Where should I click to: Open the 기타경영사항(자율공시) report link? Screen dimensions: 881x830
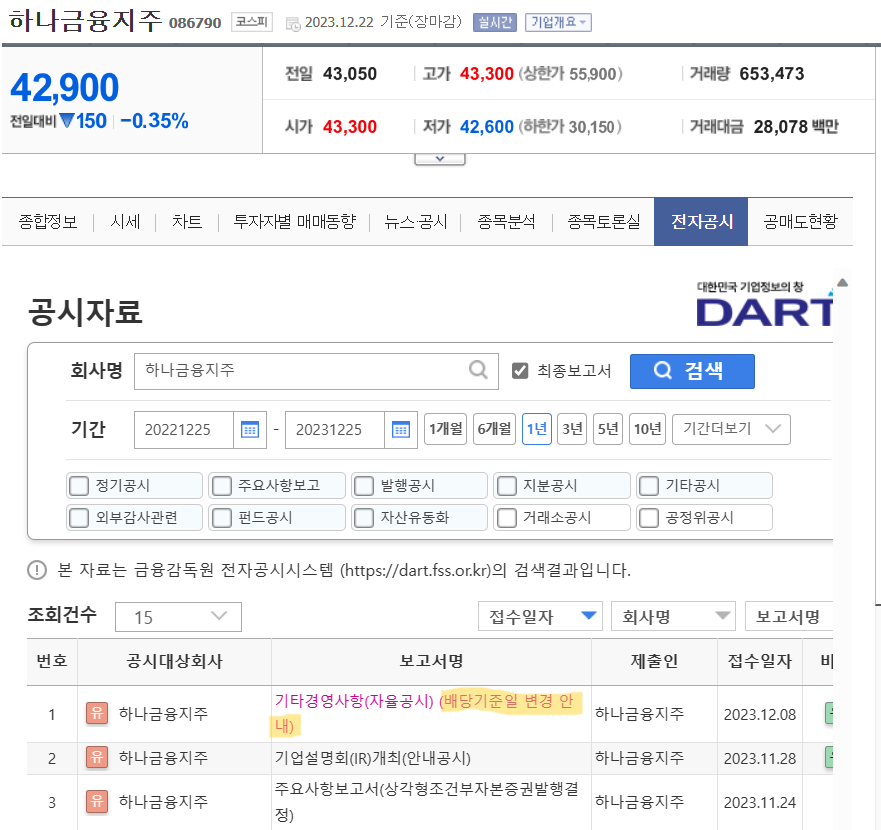click(424, 713)
